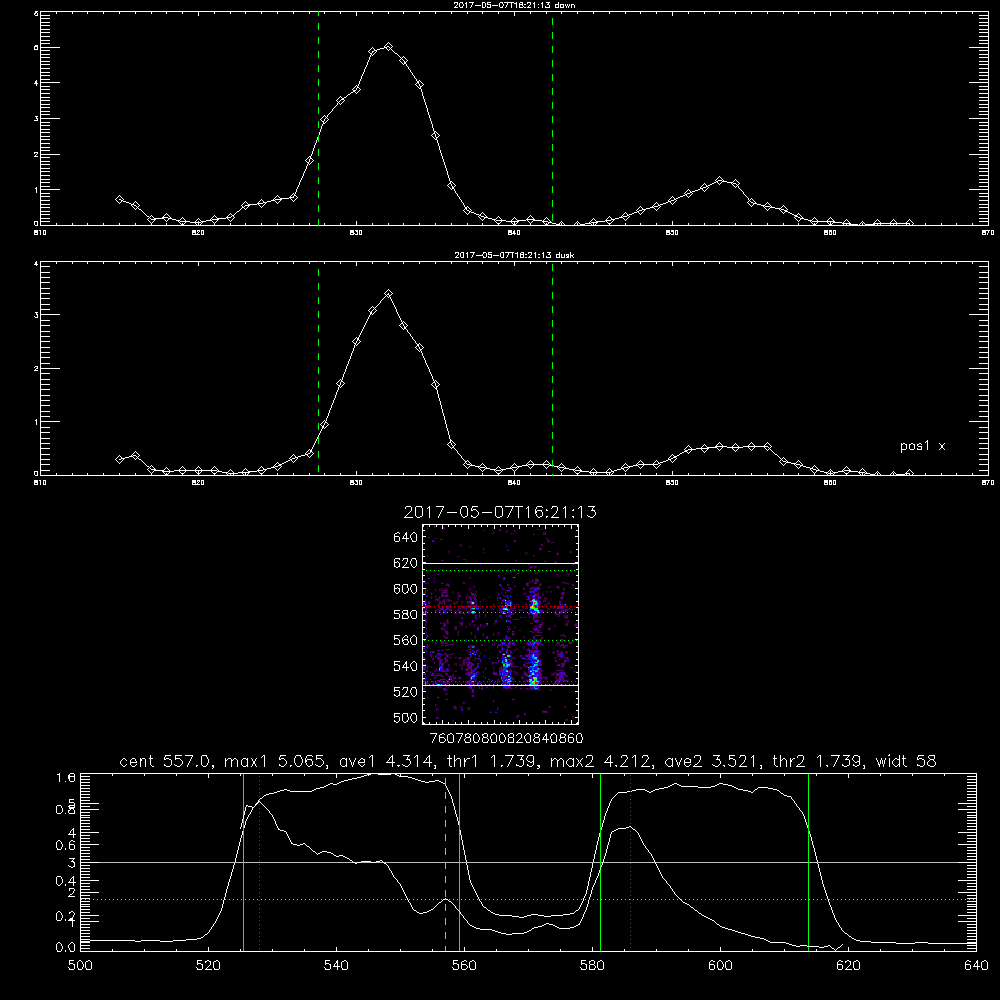
Task: Click the '560' x-axis label of bottom plot
Action: coord(464,966)
